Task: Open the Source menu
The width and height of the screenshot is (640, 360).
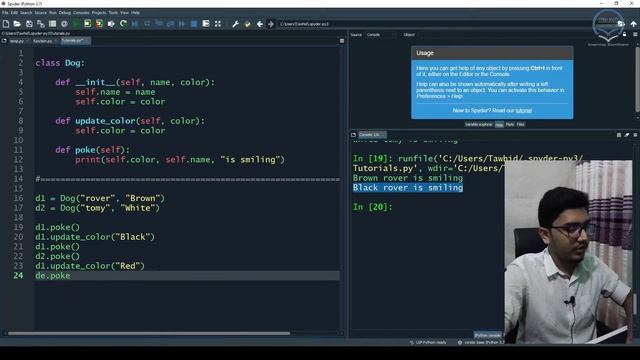Action: (40, 13)
